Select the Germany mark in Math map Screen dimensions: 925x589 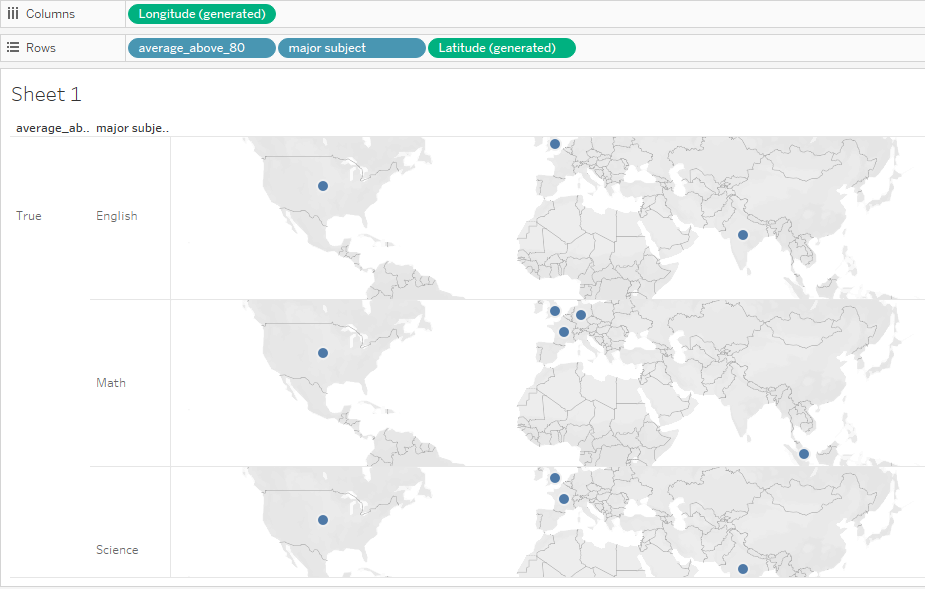(581, 315)
